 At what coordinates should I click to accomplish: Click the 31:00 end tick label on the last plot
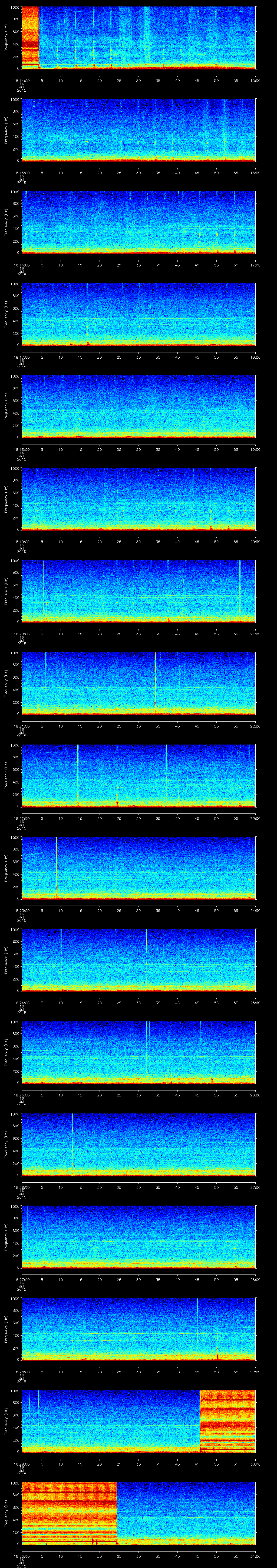tap(256, 1556)
